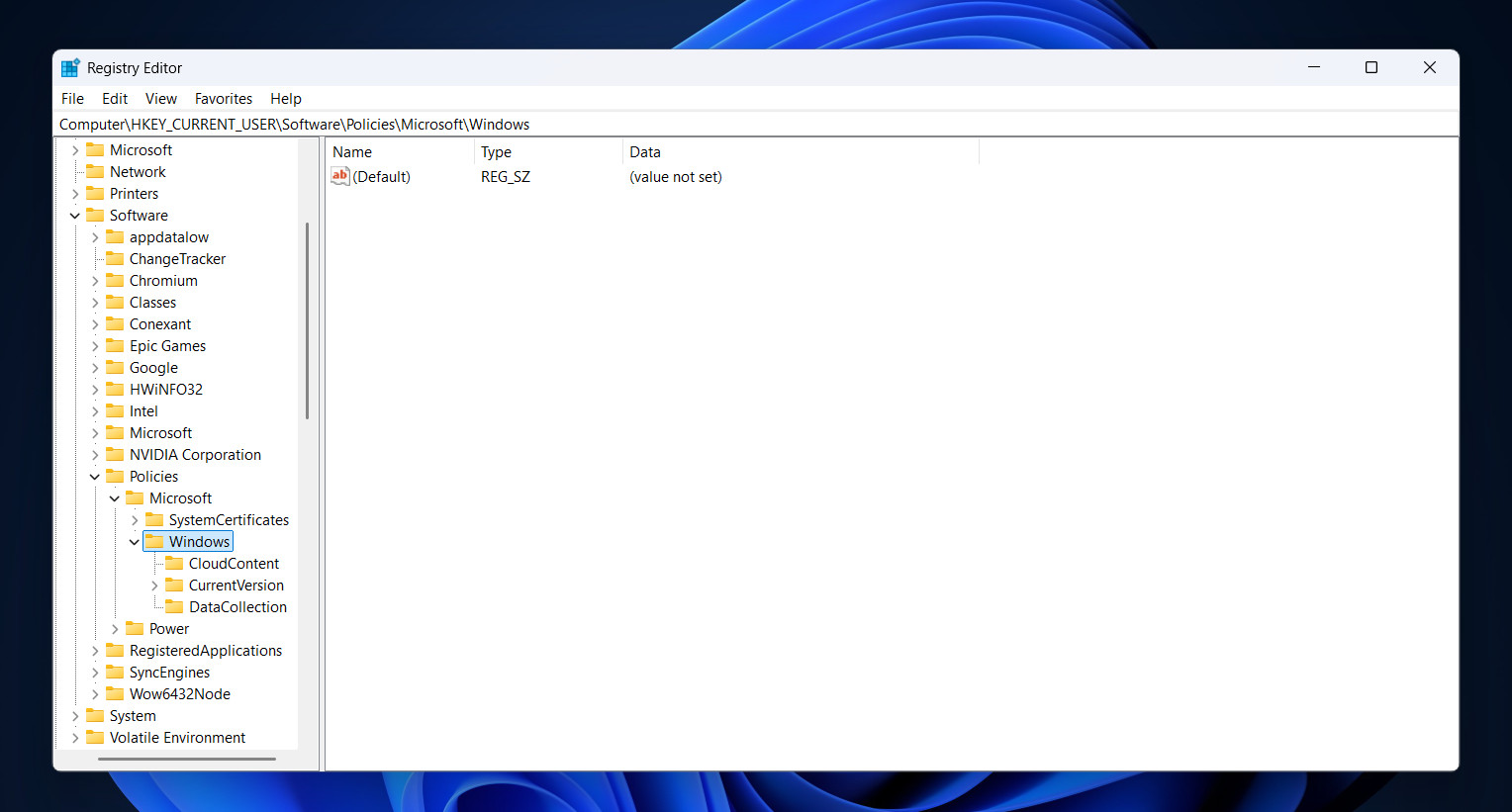
Task: Collapse the Windows policies key
Action: tap(135, 541)
